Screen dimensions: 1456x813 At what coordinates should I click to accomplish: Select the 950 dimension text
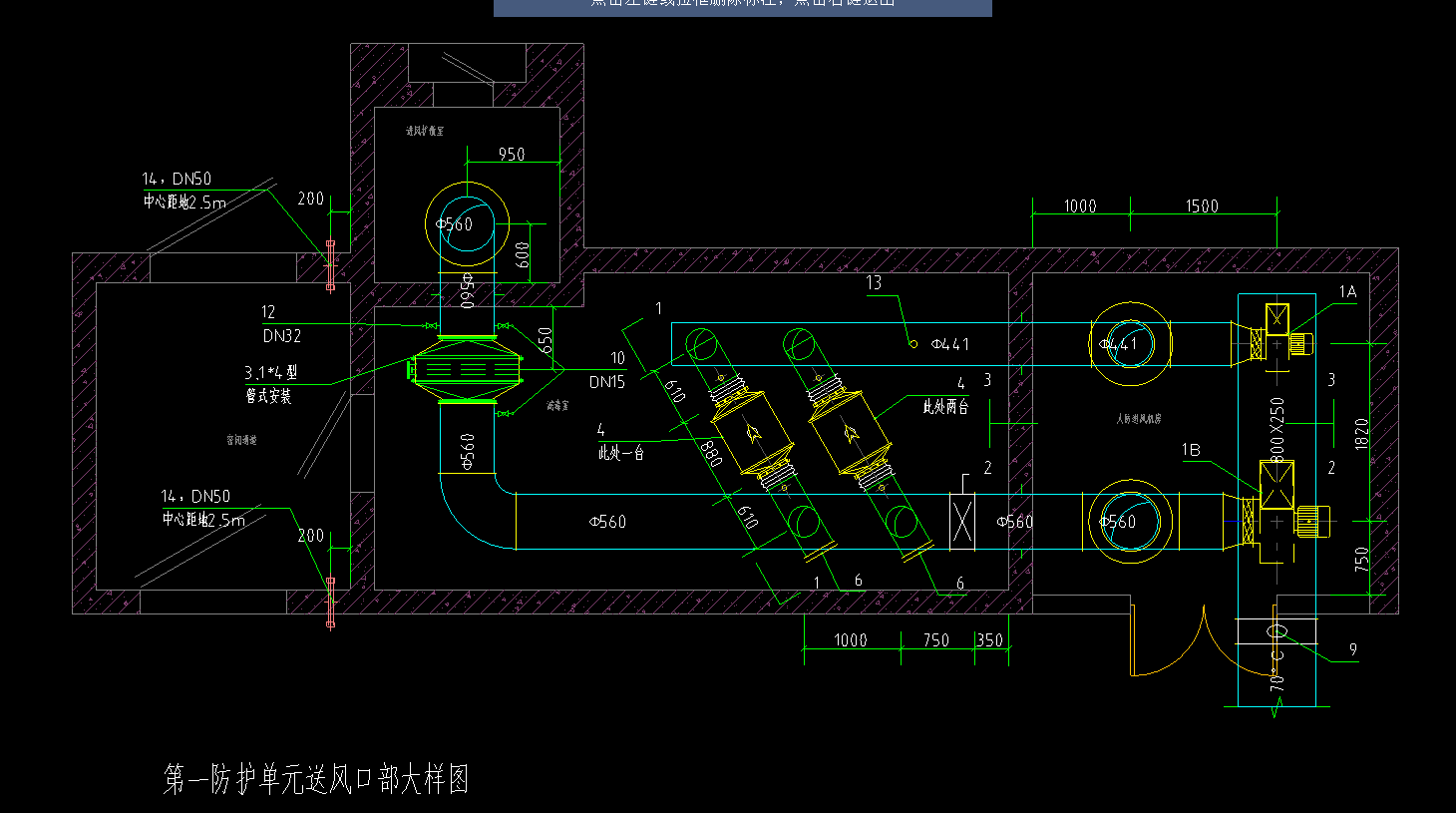click(512, 155)
